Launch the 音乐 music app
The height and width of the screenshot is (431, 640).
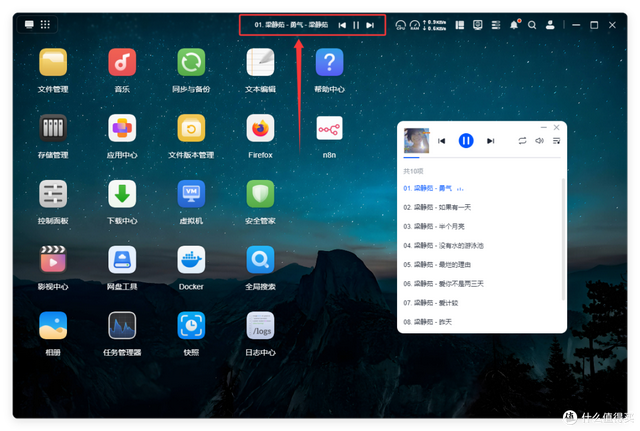coord(122,62)
